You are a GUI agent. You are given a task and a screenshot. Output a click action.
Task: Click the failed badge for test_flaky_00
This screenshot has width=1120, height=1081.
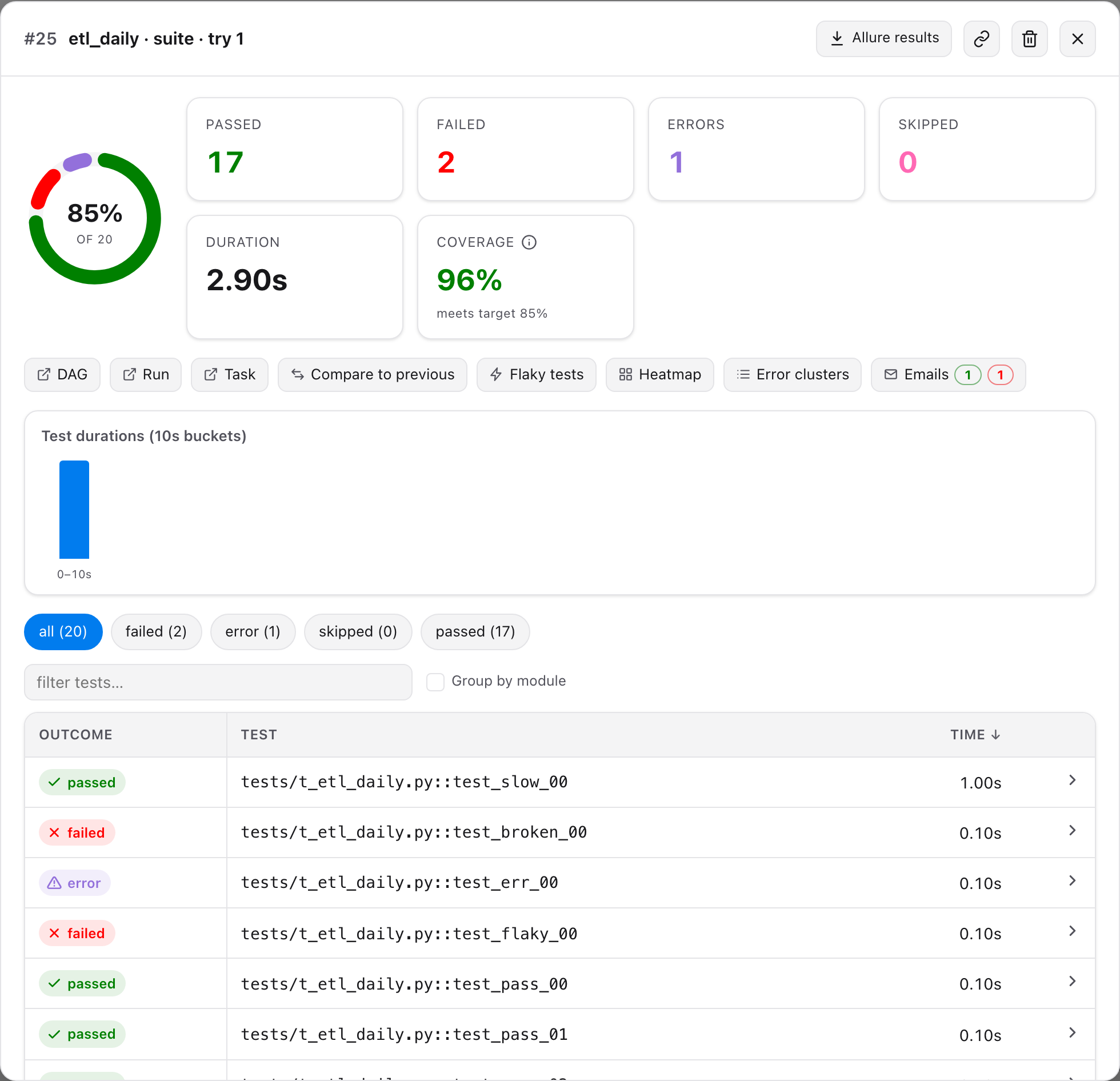(x=77, y=934)
